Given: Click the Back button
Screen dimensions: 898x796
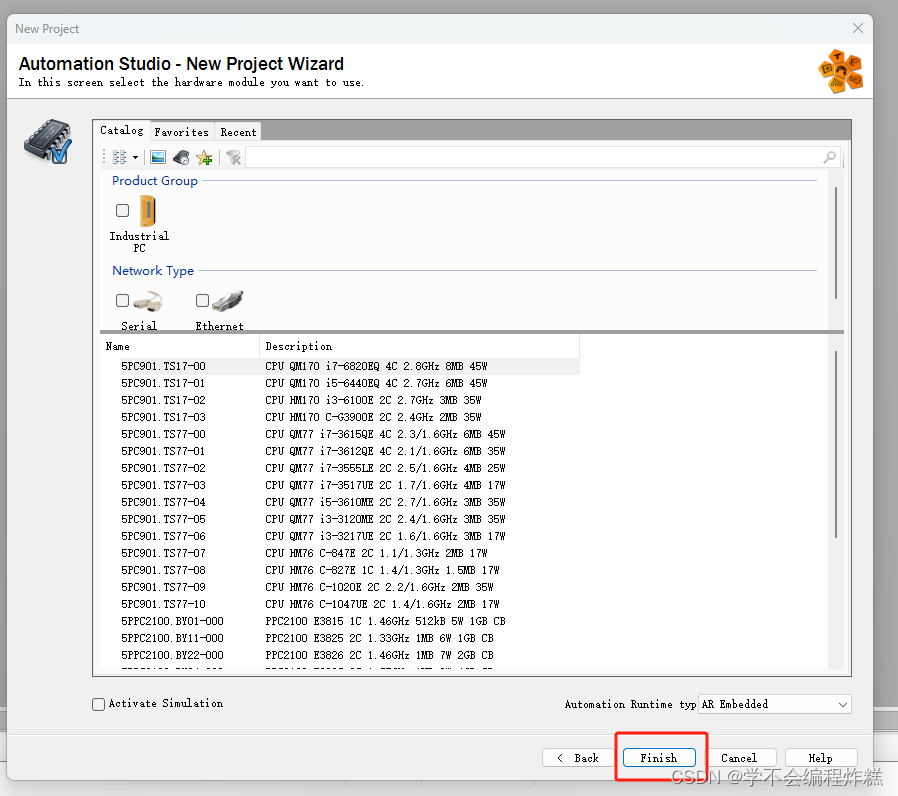Looking at the screenshot, I should 578,758.
